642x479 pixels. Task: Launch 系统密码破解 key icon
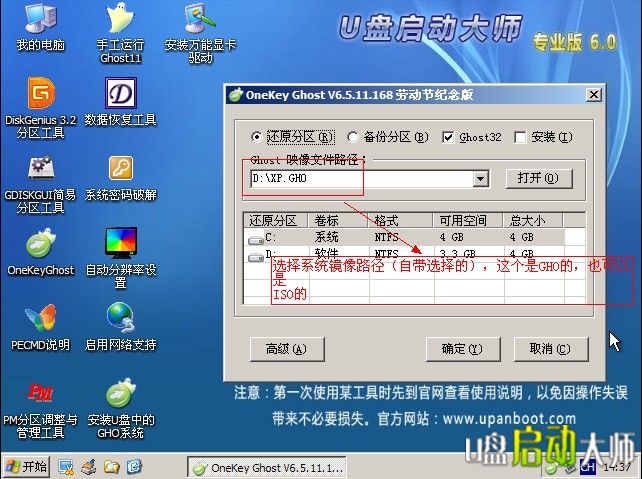[x=121, y=168]
